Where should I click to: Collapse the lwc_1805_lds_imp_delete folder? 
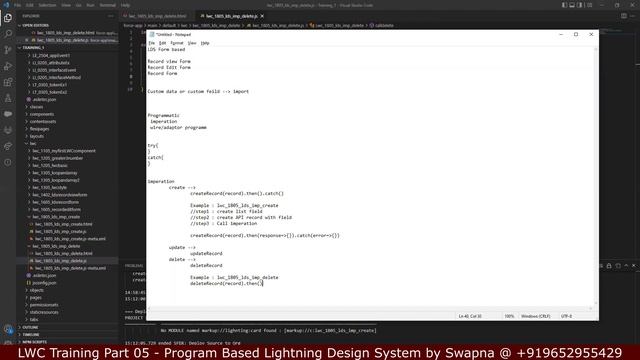(x=56, y=246)
